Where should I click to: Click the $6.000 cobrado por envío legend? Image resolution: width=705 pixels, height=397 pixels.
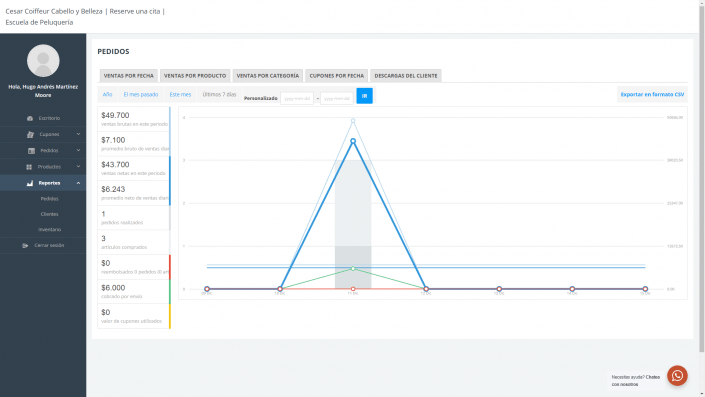(134, 292)
